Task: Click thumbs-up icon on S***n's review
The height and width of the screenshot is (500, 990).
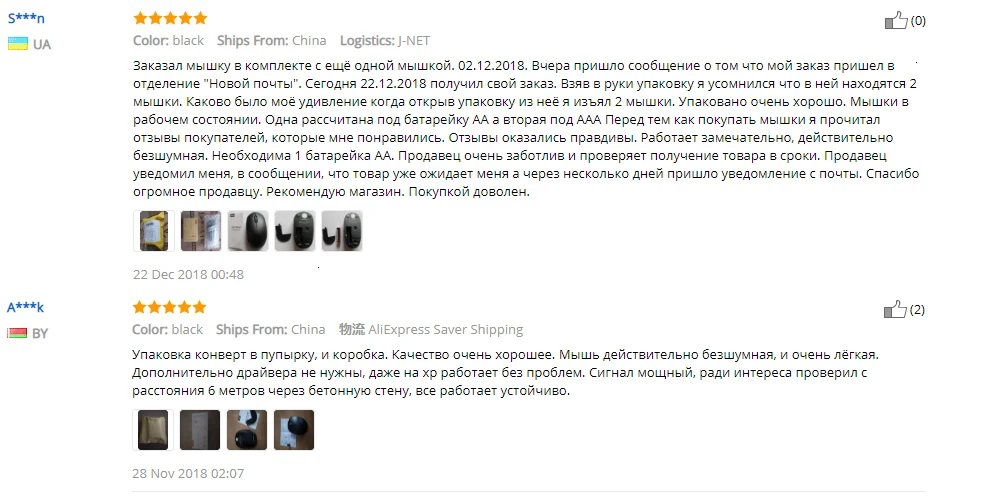Action: tap(896, 21)
